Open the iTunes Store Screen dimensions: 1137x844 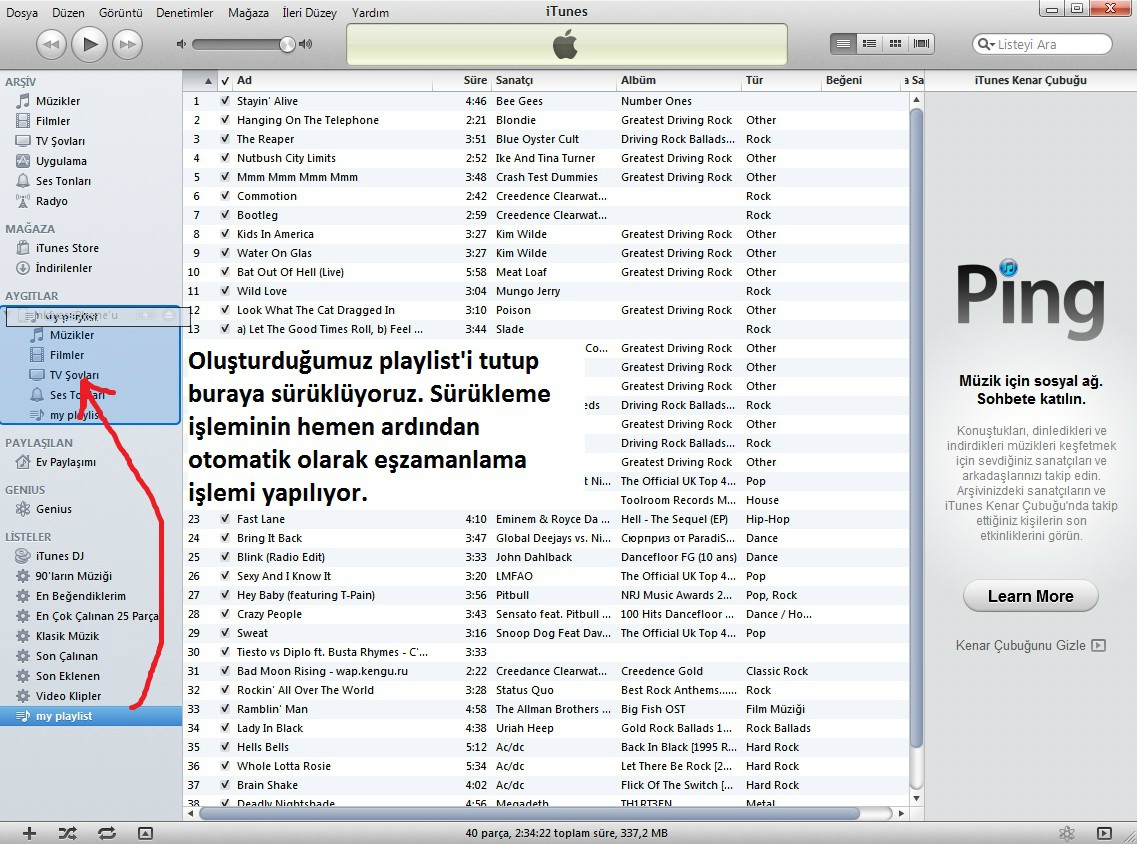(67, 248)
